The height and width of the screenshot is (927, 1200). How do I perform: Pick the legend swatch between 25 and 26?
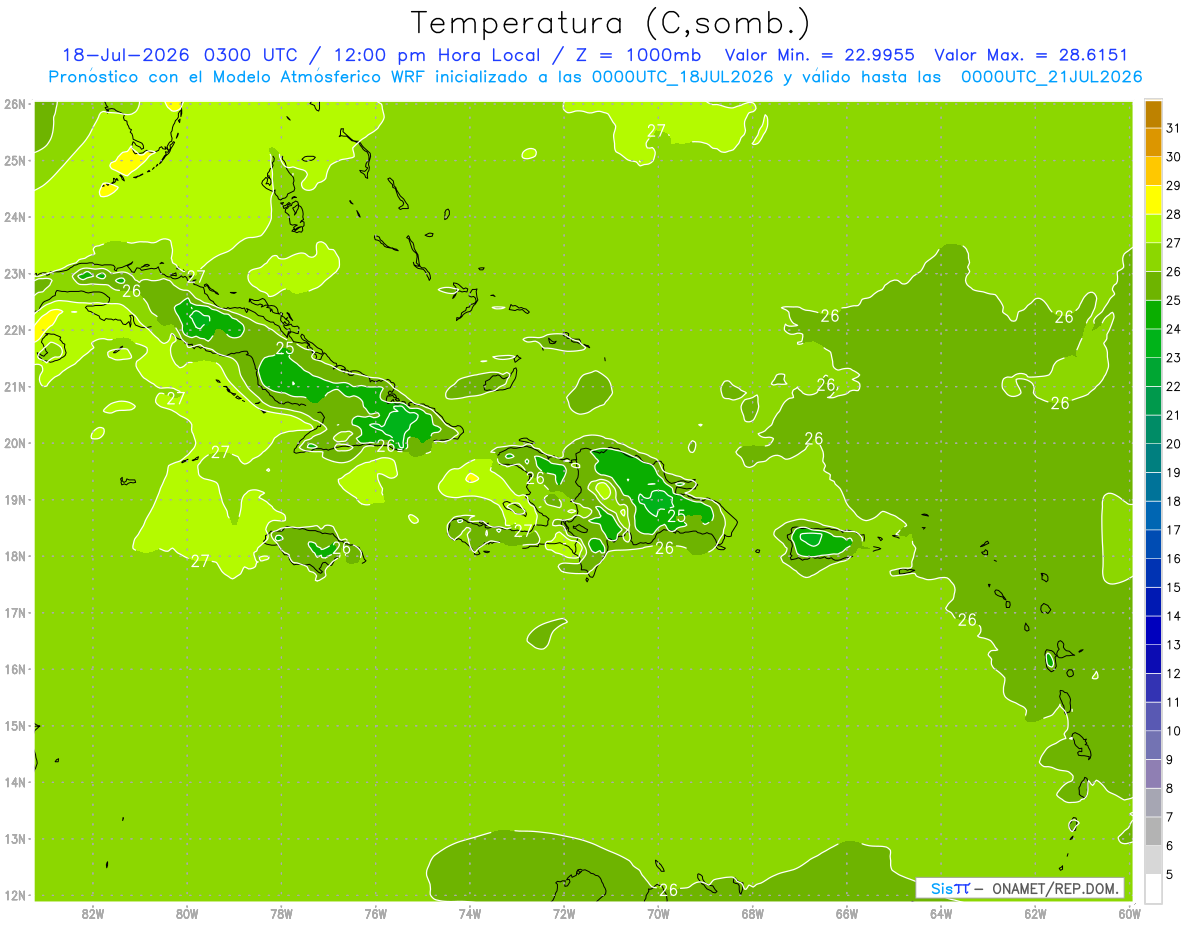(x=1153, y=286)
